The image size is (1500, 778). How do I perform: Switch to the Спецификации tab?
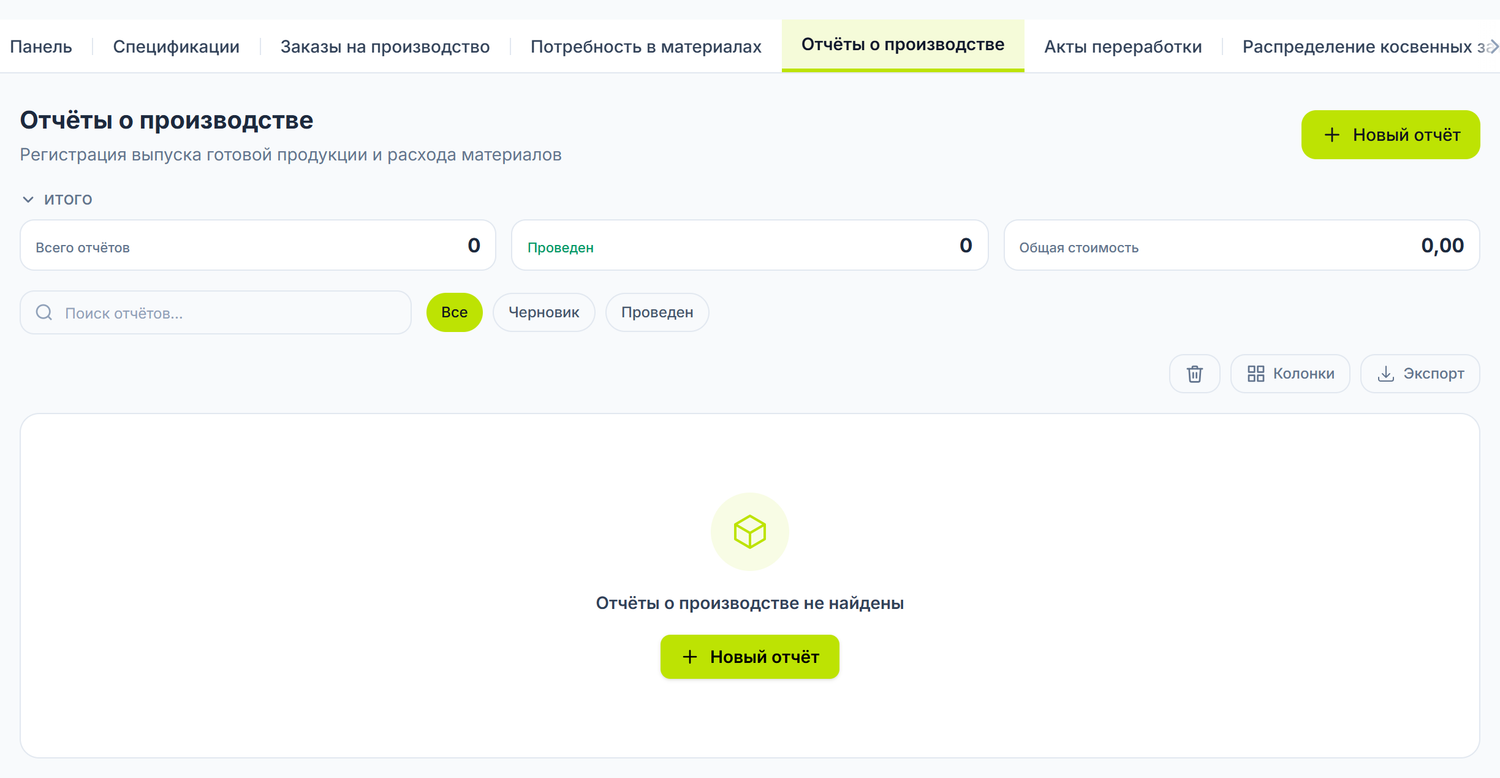coord(176,47)
